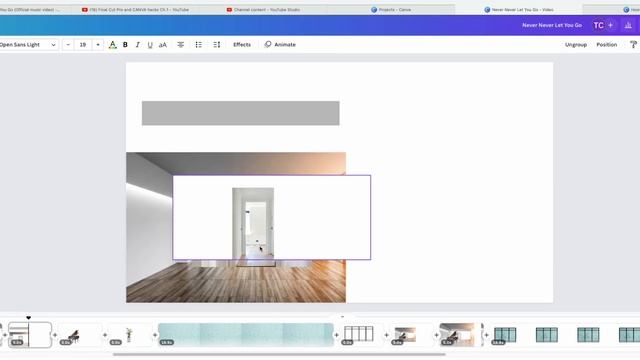Click Ungroup in the toolbar

click(576, 45)
